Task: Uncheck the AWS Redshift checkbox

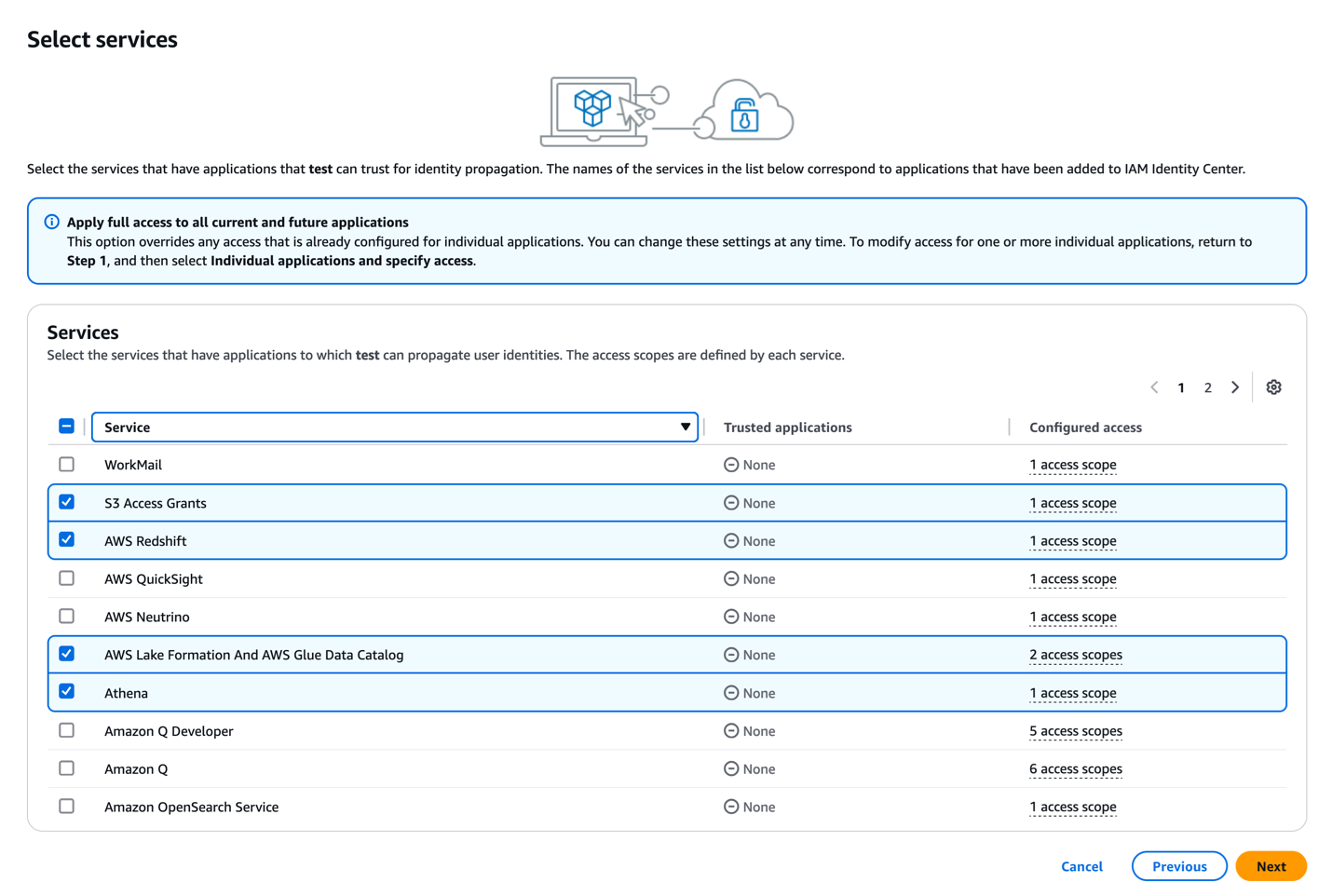Action: (66, 539)
